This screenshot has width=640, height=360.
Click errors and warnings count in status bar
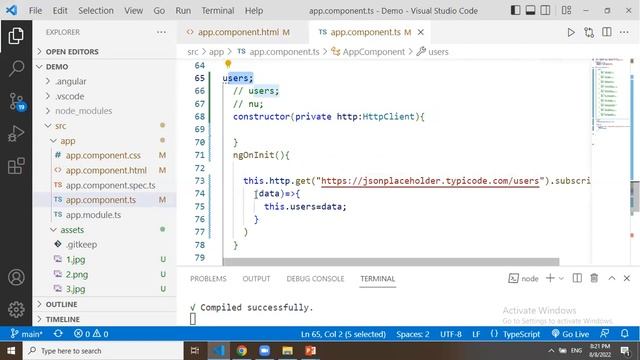point(91,334)
